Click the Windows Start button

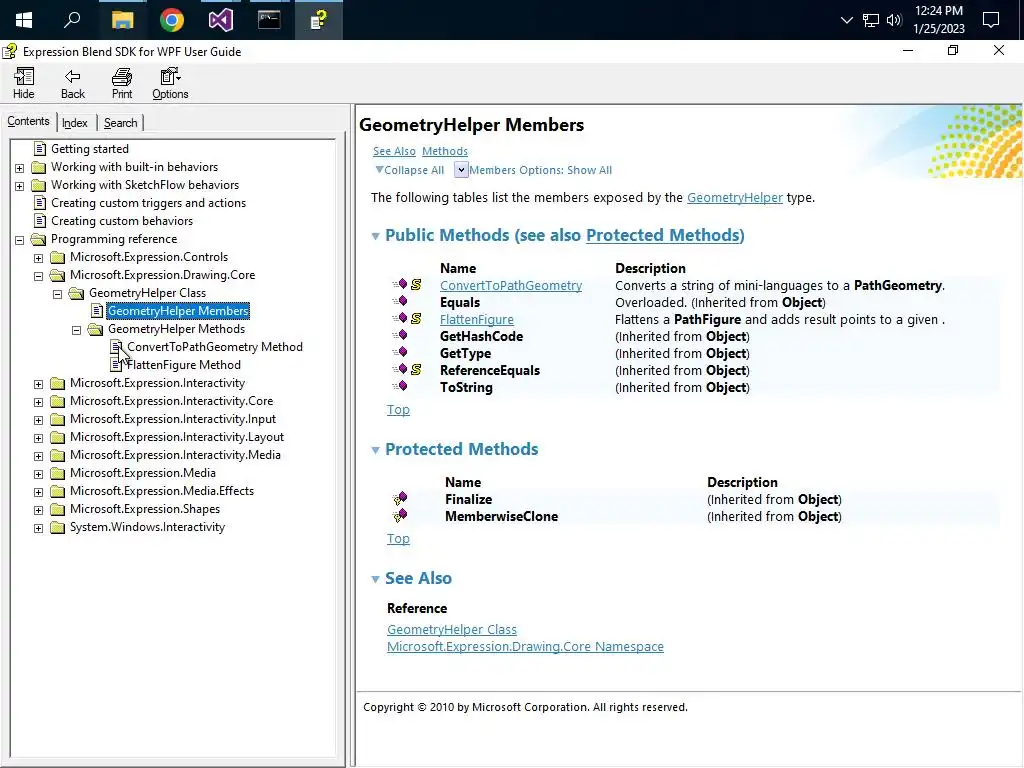tap(24, 20)
